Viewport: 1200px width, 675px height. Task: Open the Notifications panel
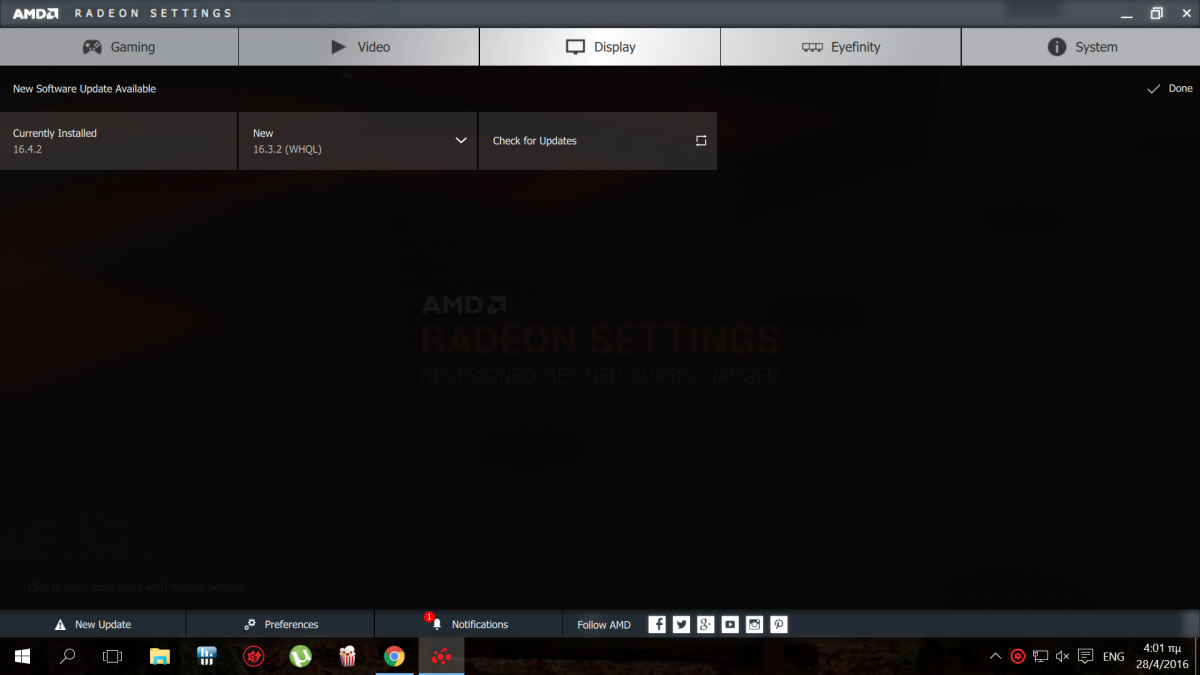click(468, 624)
